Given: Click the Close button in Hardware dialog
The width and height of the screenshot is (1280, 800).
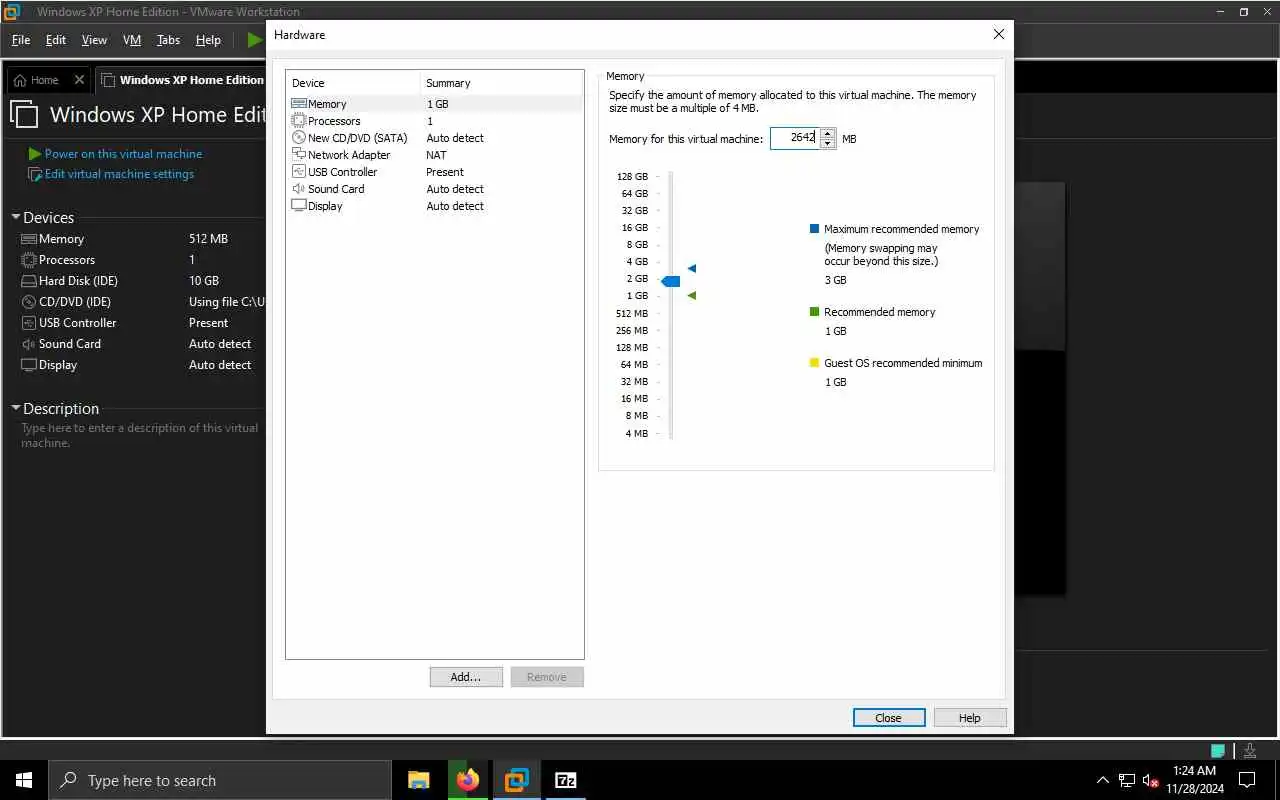Looking at the screenshot, I should [x=888, y=718].
